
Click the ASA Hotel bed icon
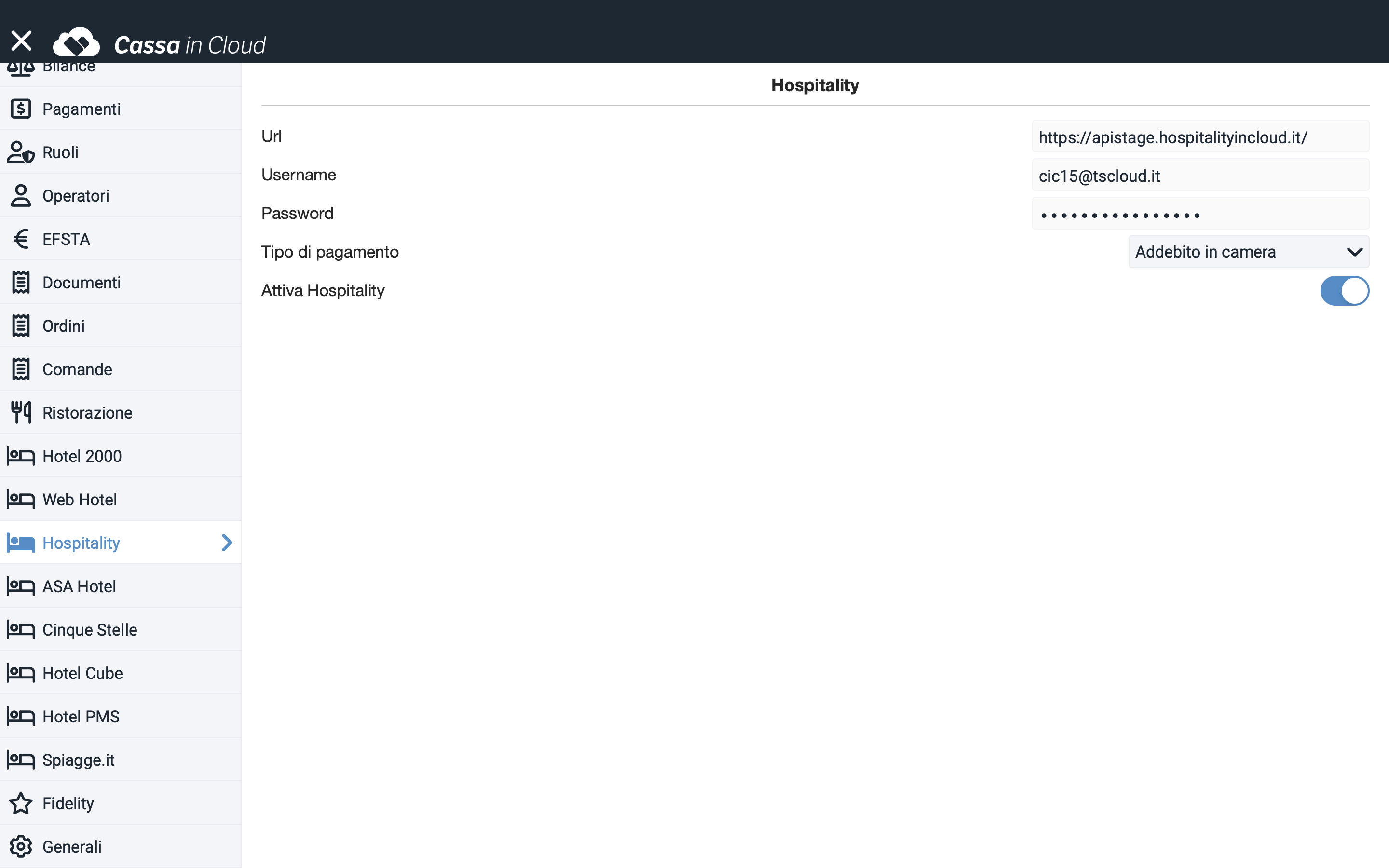coord(21,587)
